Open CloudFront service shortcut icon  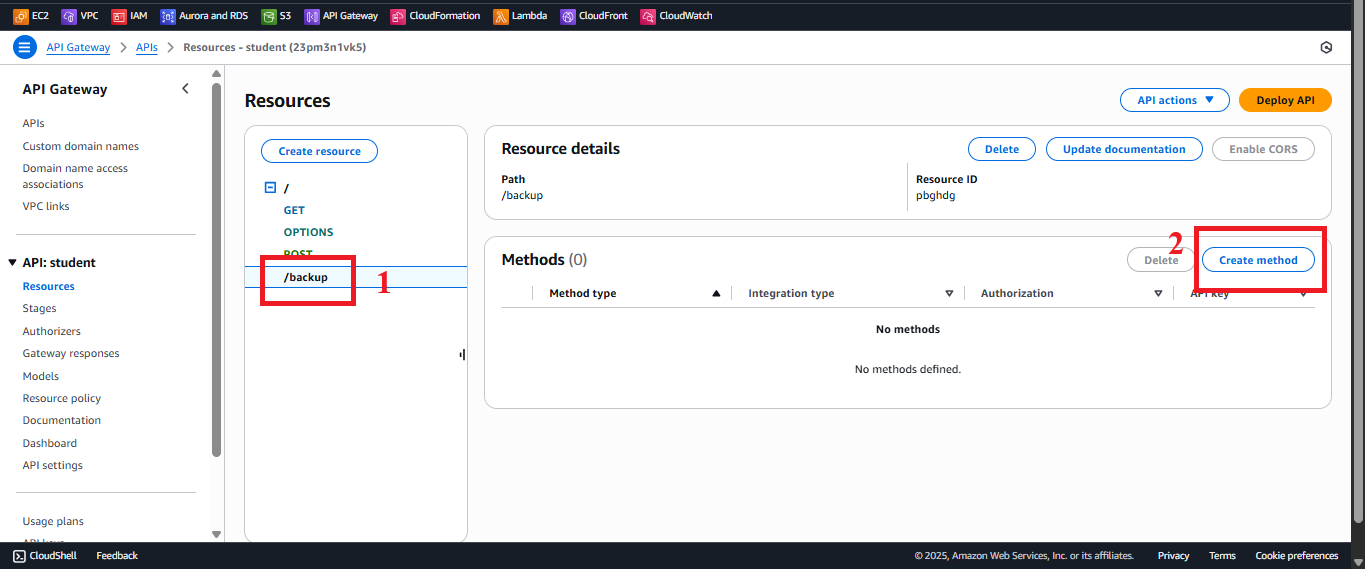point(568,16)
